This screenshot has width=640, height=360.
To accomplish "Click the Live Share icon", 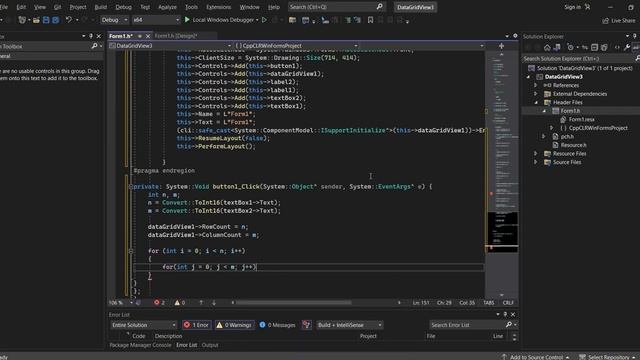I will [x=606, y=20].
